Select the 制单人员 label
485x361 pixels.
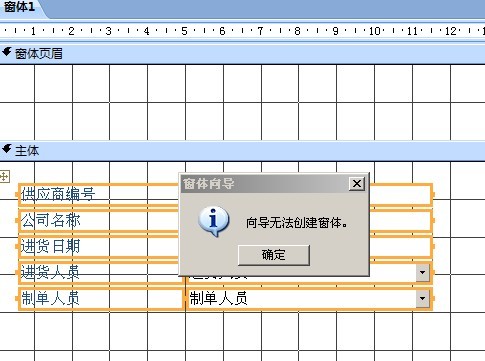pos(100,298)
